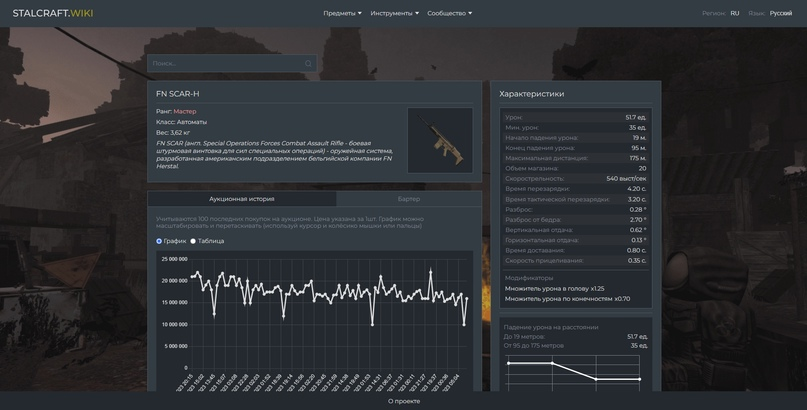Switch to Бартер tab
This screenshot has width=807, height=410.
pos(409,199)
